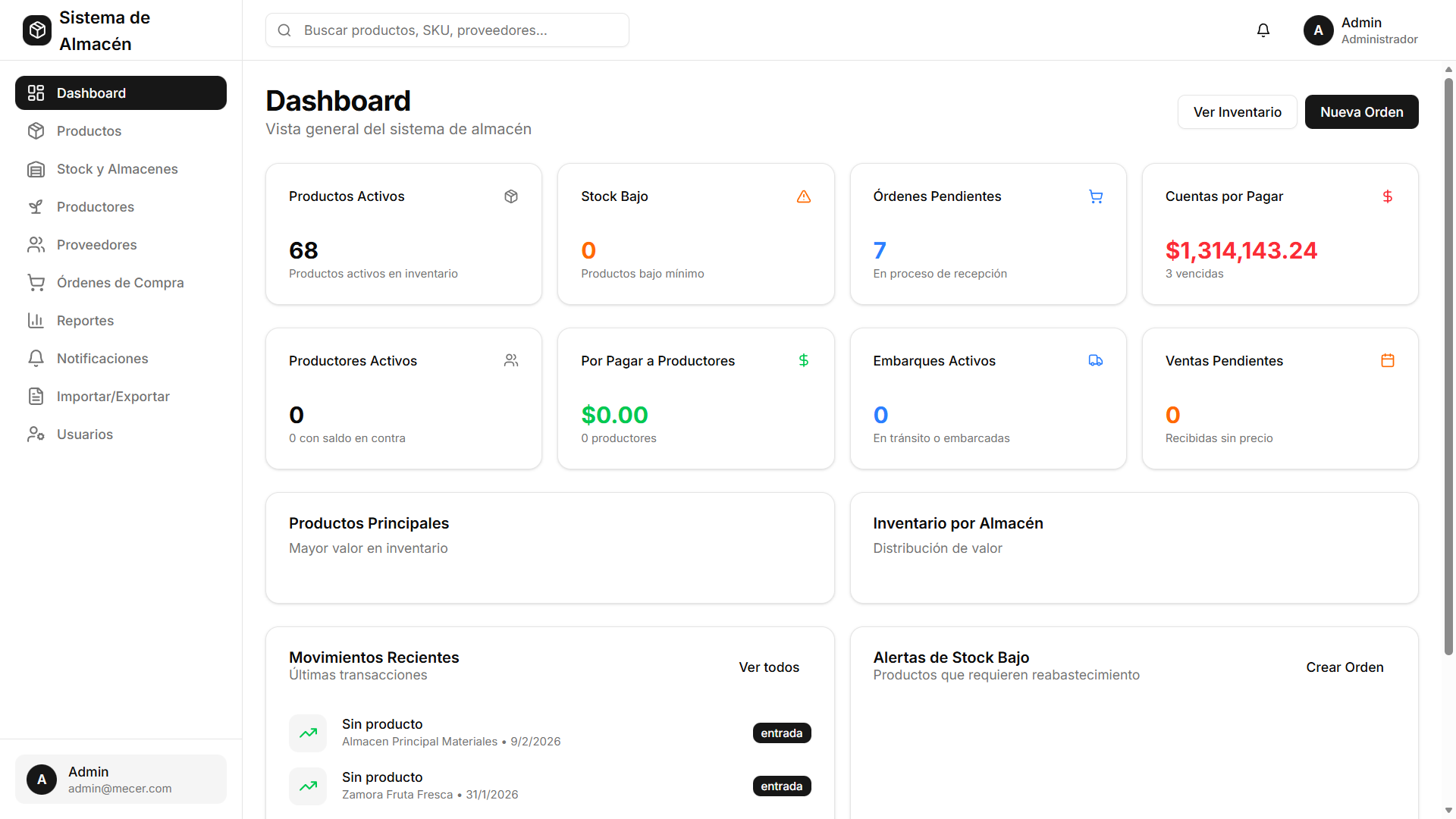Open Importar/Exportar in sidebar

(x=113, y=397)
